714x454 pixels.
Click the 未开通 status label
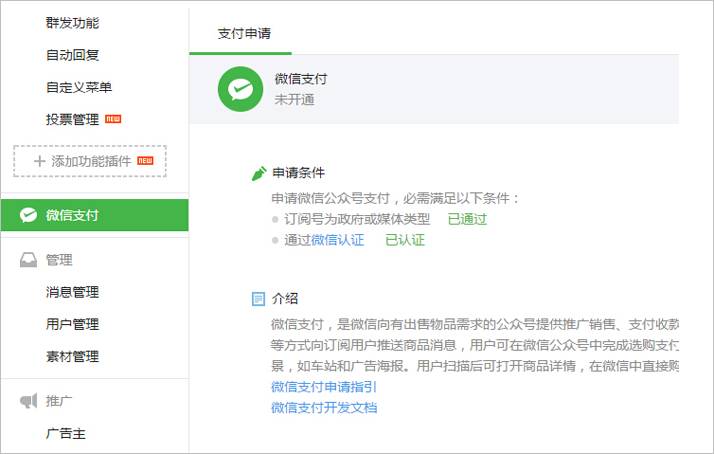(x=295, y=99)
